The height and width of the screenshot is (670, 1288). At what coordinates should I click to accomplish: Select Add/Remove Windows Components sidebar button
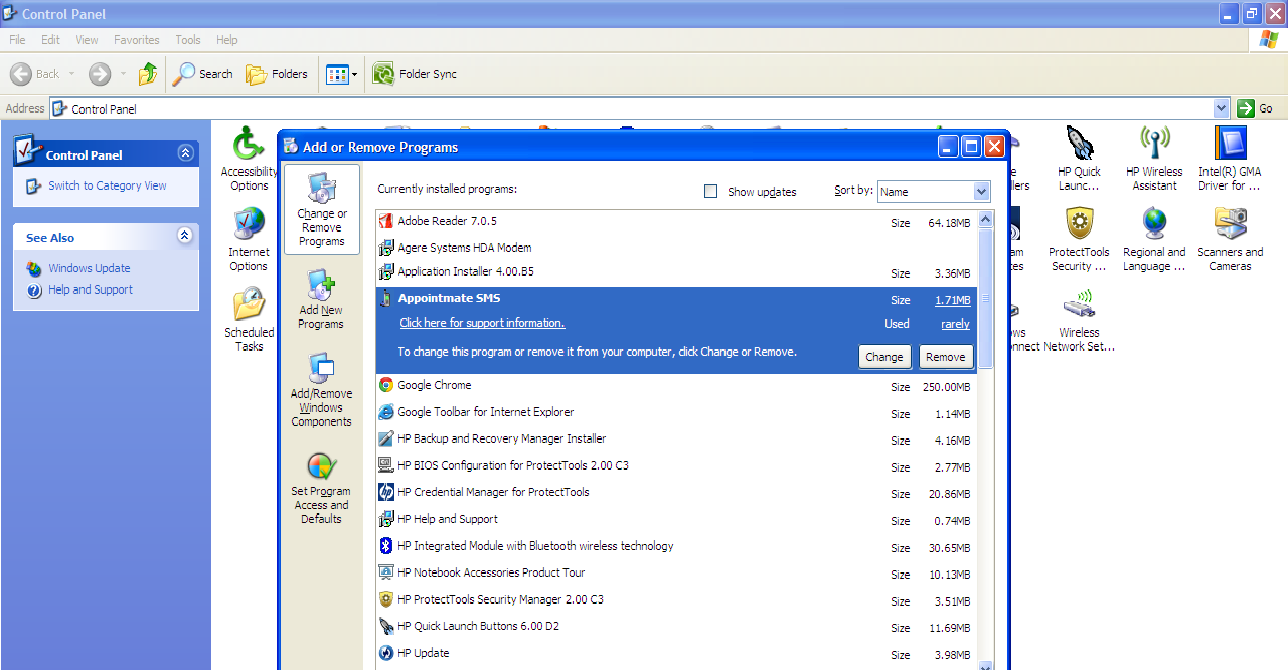321,391
